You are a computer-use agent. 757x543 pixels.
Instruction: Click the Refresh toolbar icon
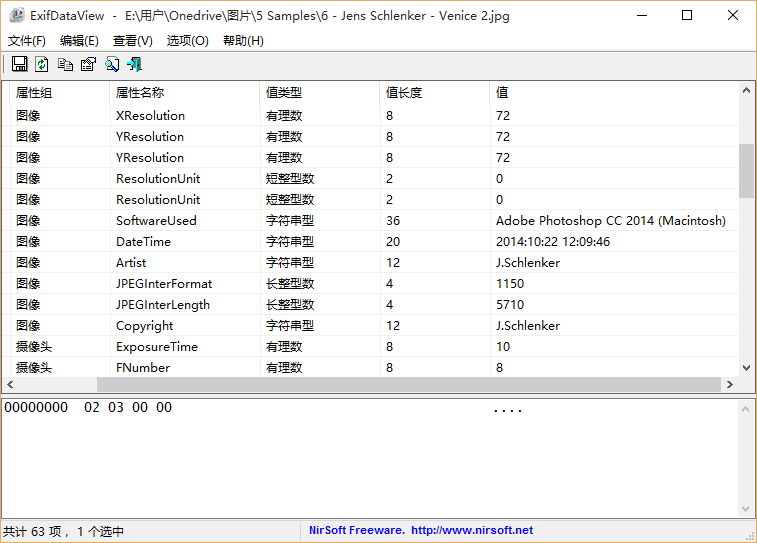click(42, 64)
